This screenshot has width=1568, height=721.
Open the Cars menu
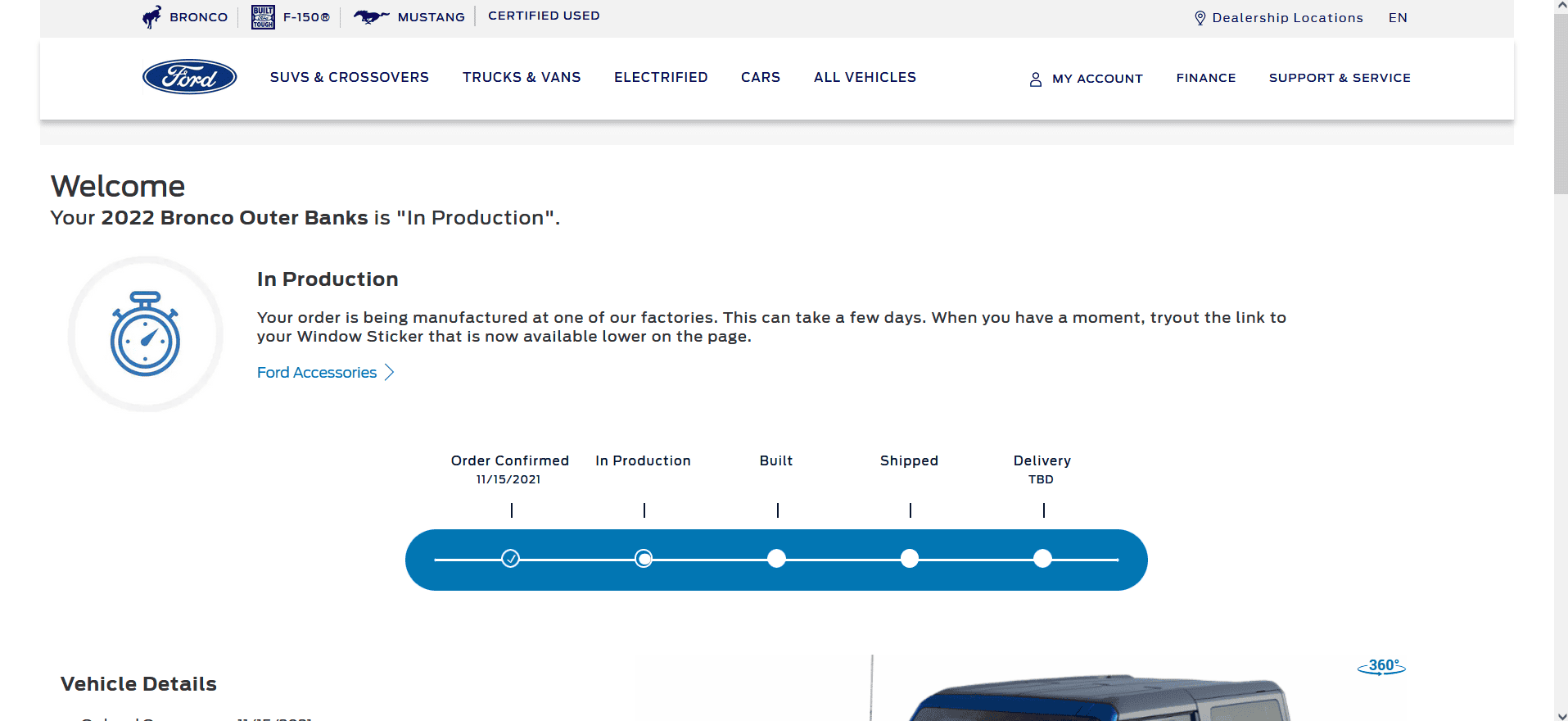coord(761,77)
